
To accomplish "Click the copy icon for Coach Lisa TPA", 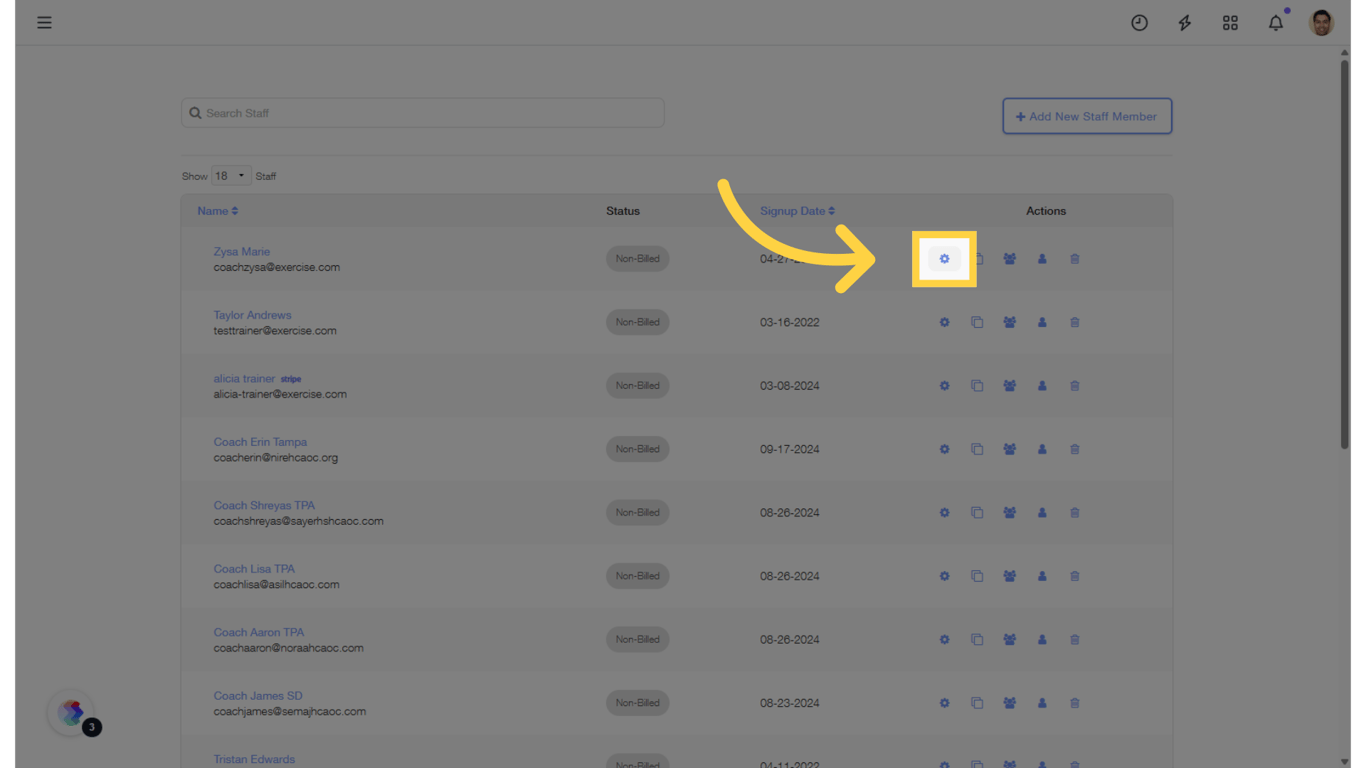I will 977,576.
